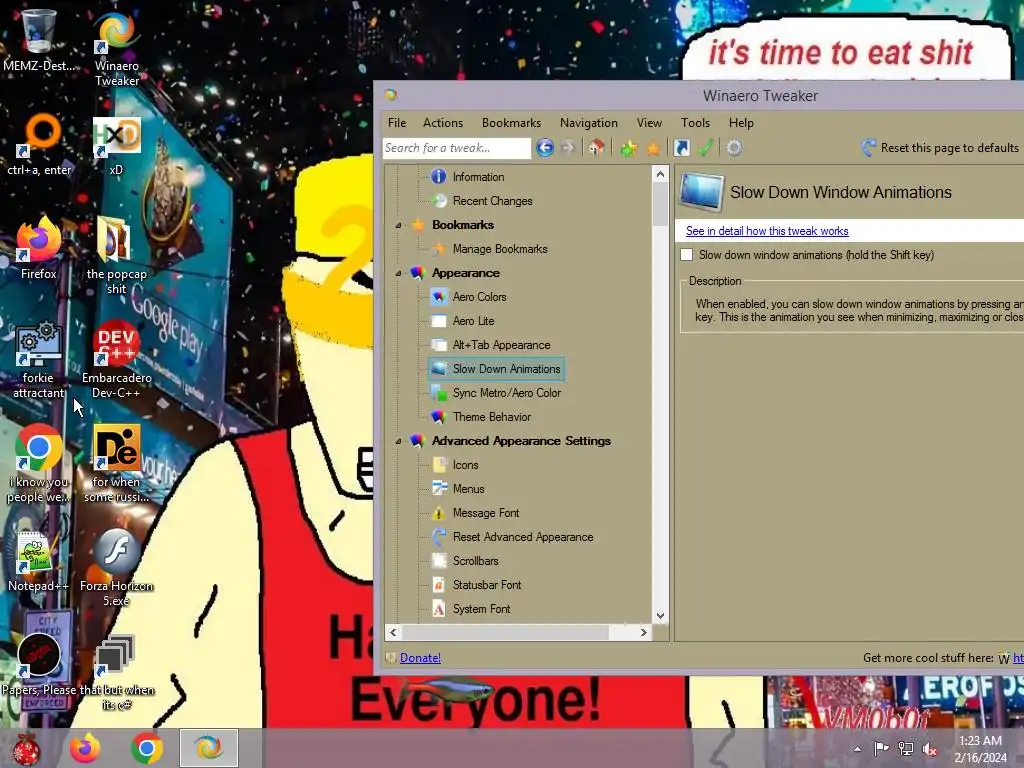Select Chrome i know you people desktop icon
The image size is (1024, 768).
pyautogui.click(x=39, y=464)
